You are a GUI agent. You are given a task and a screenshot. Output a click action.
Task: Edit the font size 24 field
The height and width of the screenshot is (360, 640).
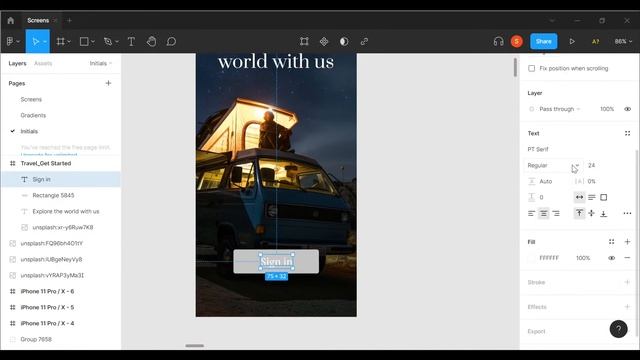(x=591, y=165)
